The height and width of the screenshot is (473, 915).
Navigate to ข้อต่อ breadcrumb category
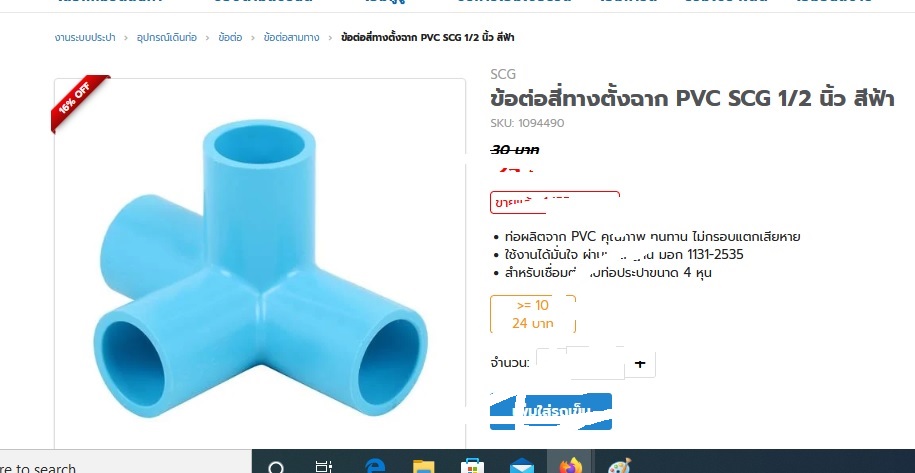point(230,38)
